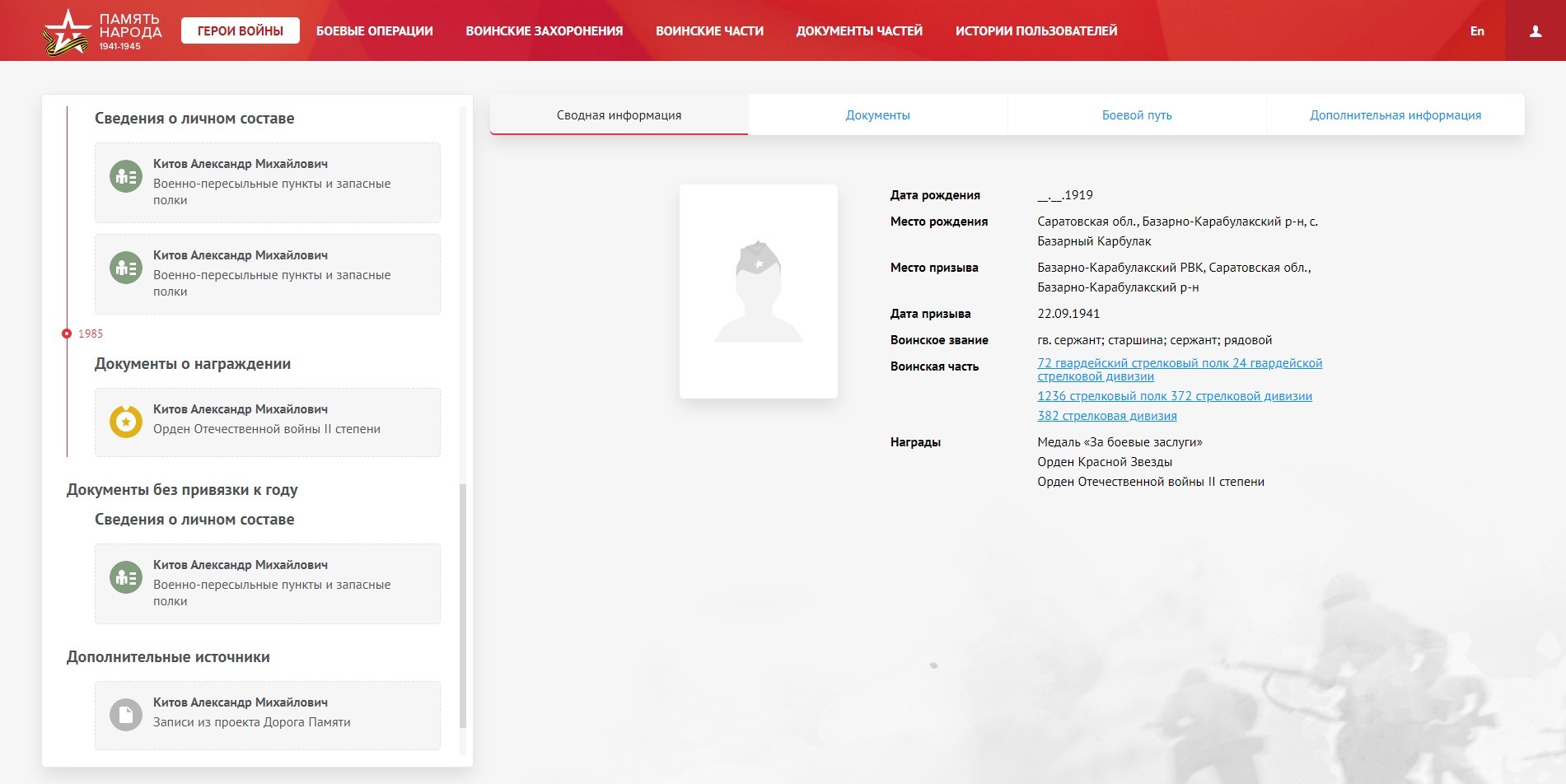
Task: Click the Базарно-Карабулакский РВК conscription place text
Action: point(1175,278)
